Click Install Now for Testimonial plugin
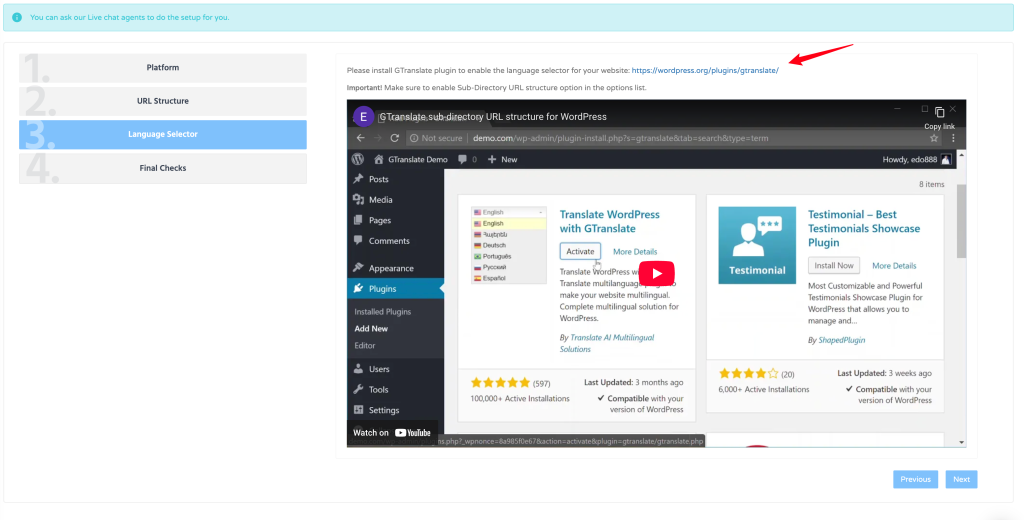 [x=834, y=265]
